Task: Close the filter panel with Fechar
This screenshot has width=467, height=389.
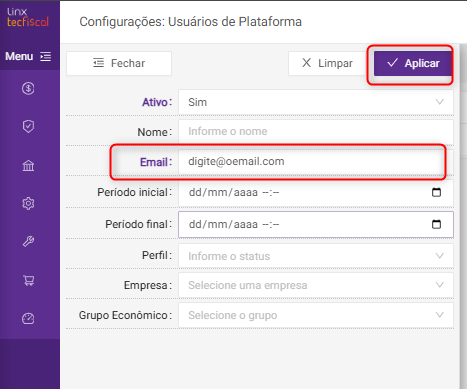Action: 119,63
